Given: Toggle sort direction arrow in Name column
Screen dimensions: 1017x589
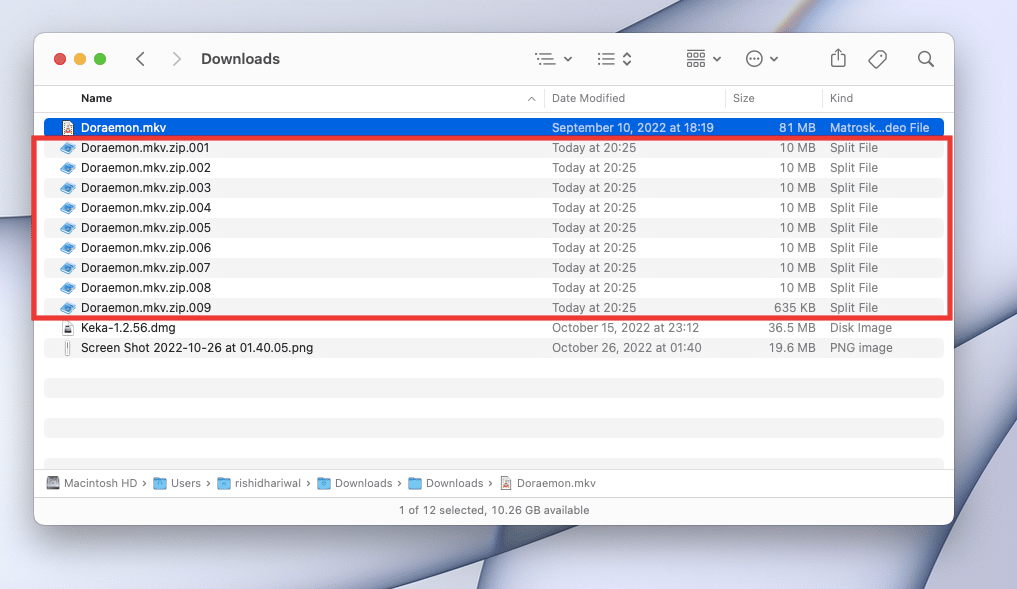Looking at the screenshot, I should [x=531, y=99].
